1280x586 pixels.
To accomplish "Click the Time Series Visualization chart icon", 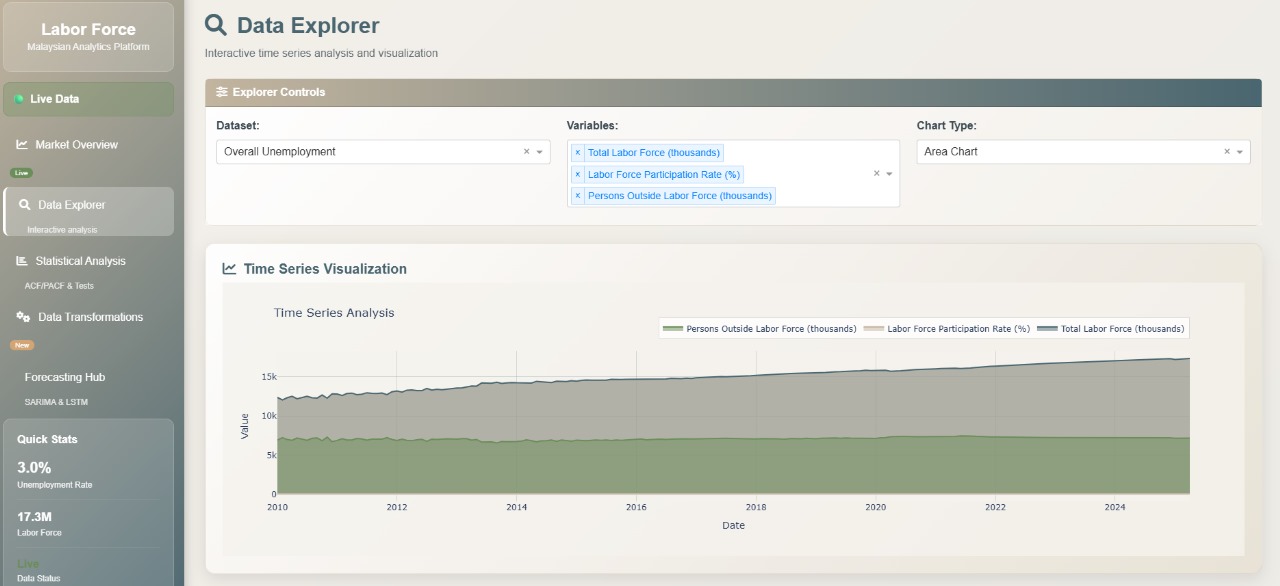I will coord(230,269).
